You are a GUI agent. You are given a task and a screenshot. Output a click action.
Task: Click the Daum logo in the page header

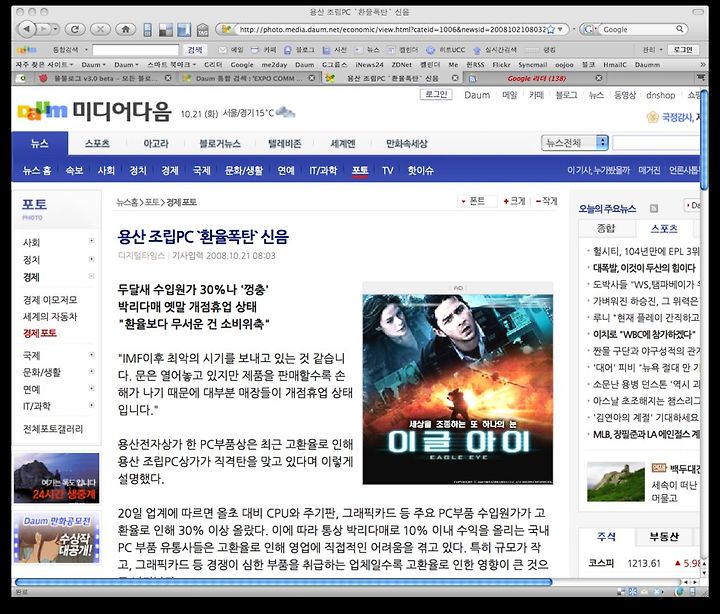pyautogui.click(x=42, y=111)
